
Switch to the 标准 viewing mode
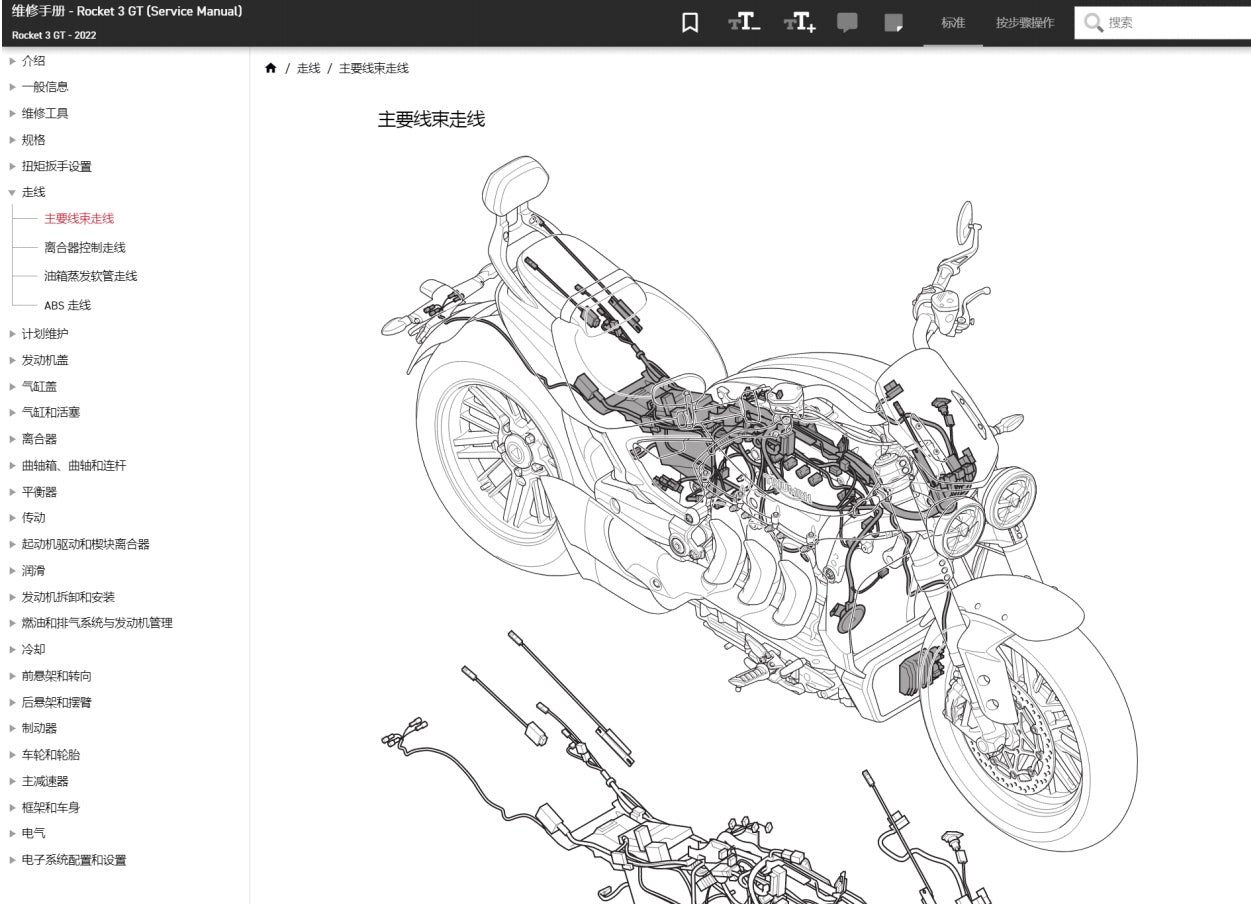(x=953, y=22)
